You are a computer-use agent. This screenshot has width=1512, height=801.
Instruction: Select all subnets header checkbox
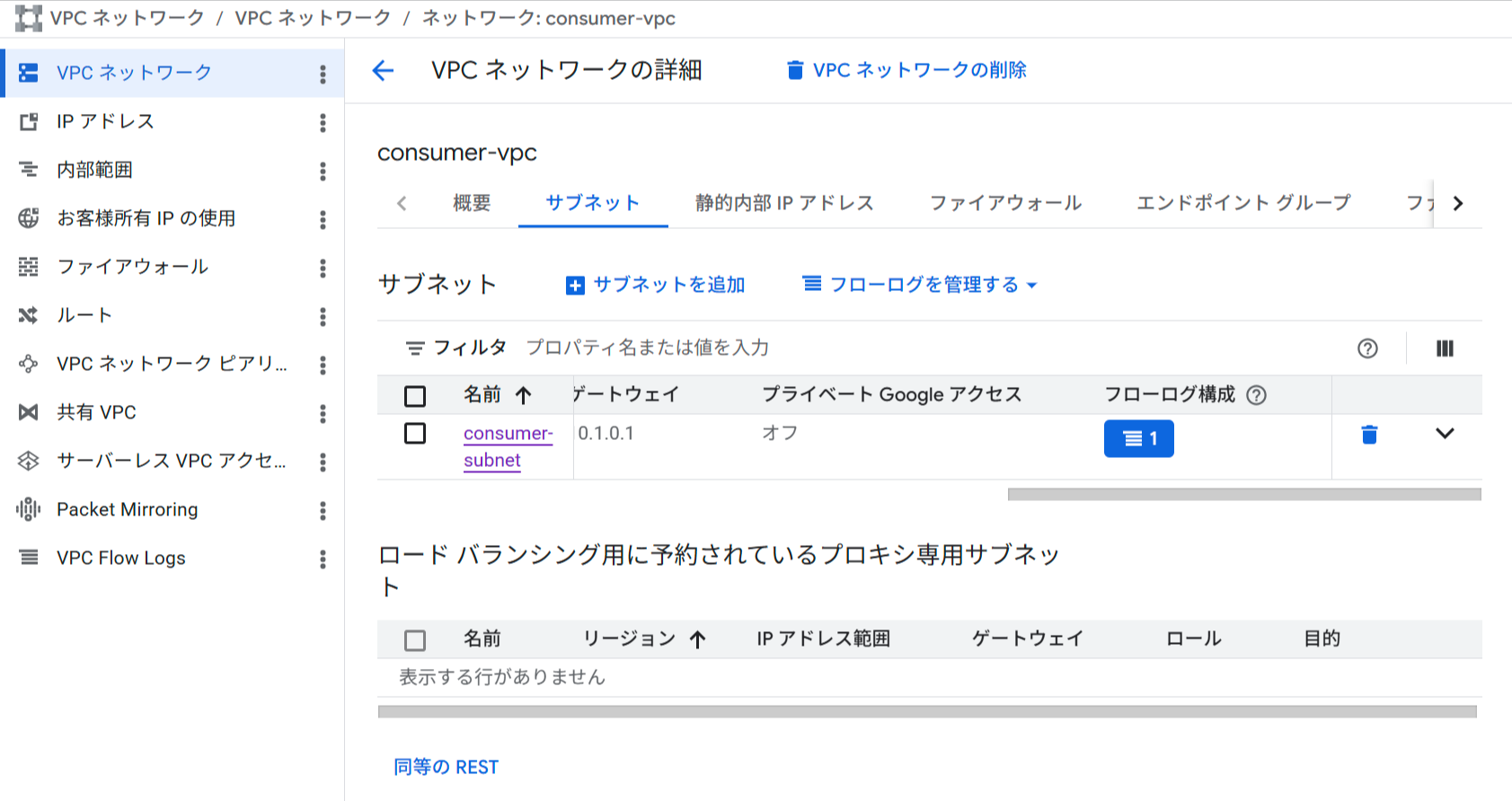pyautogui.click(x=415, y=396)
